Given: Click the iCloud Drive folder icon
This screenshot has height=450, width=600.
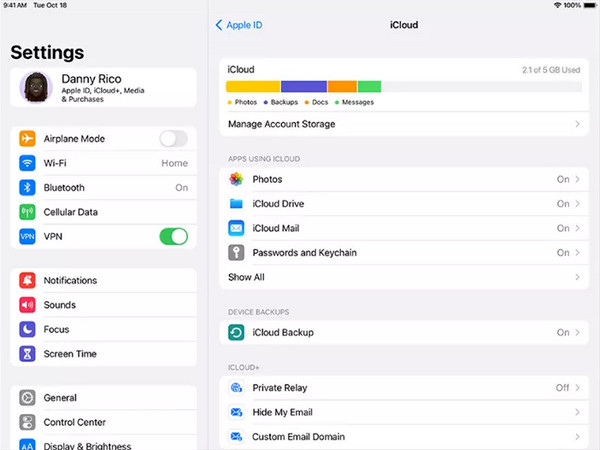Looking at the screenshot, I should point(236,204).
